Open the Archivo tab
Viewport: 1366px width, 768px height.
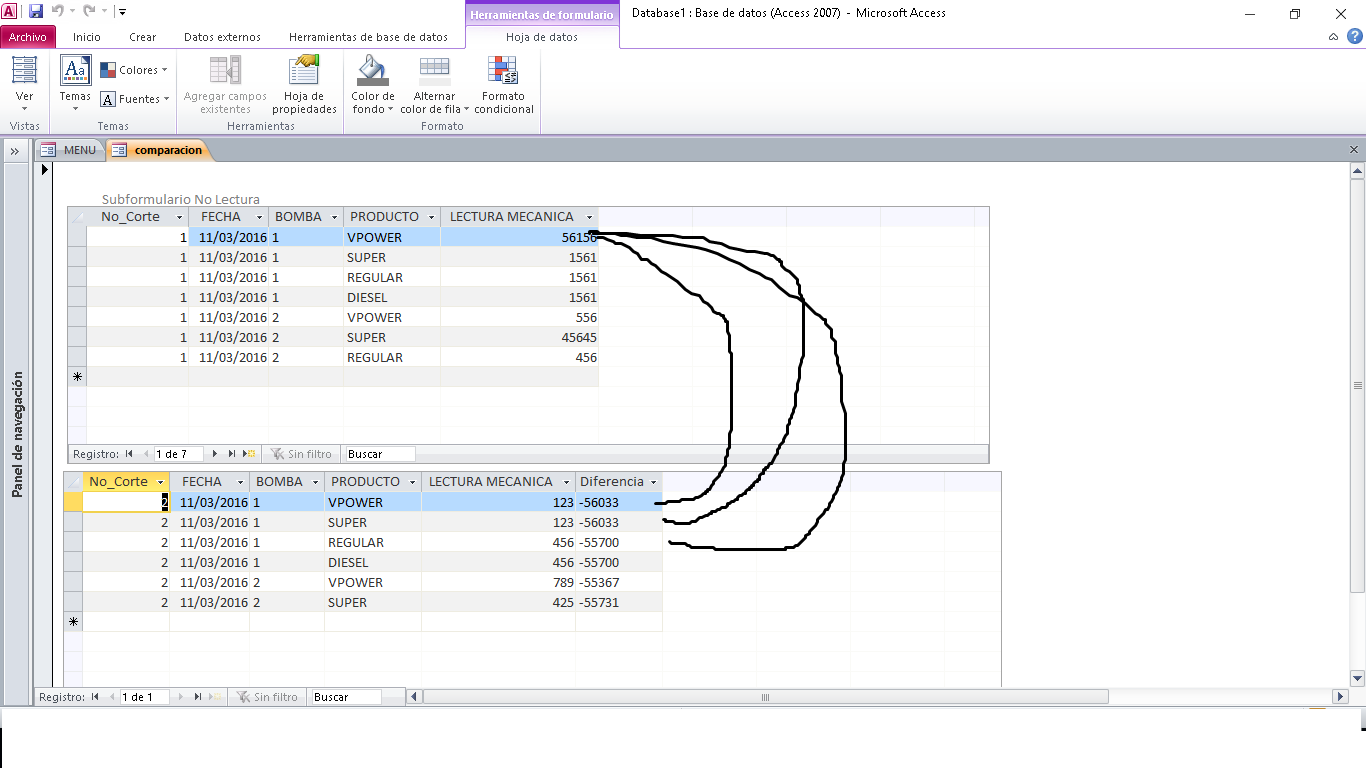28,37
